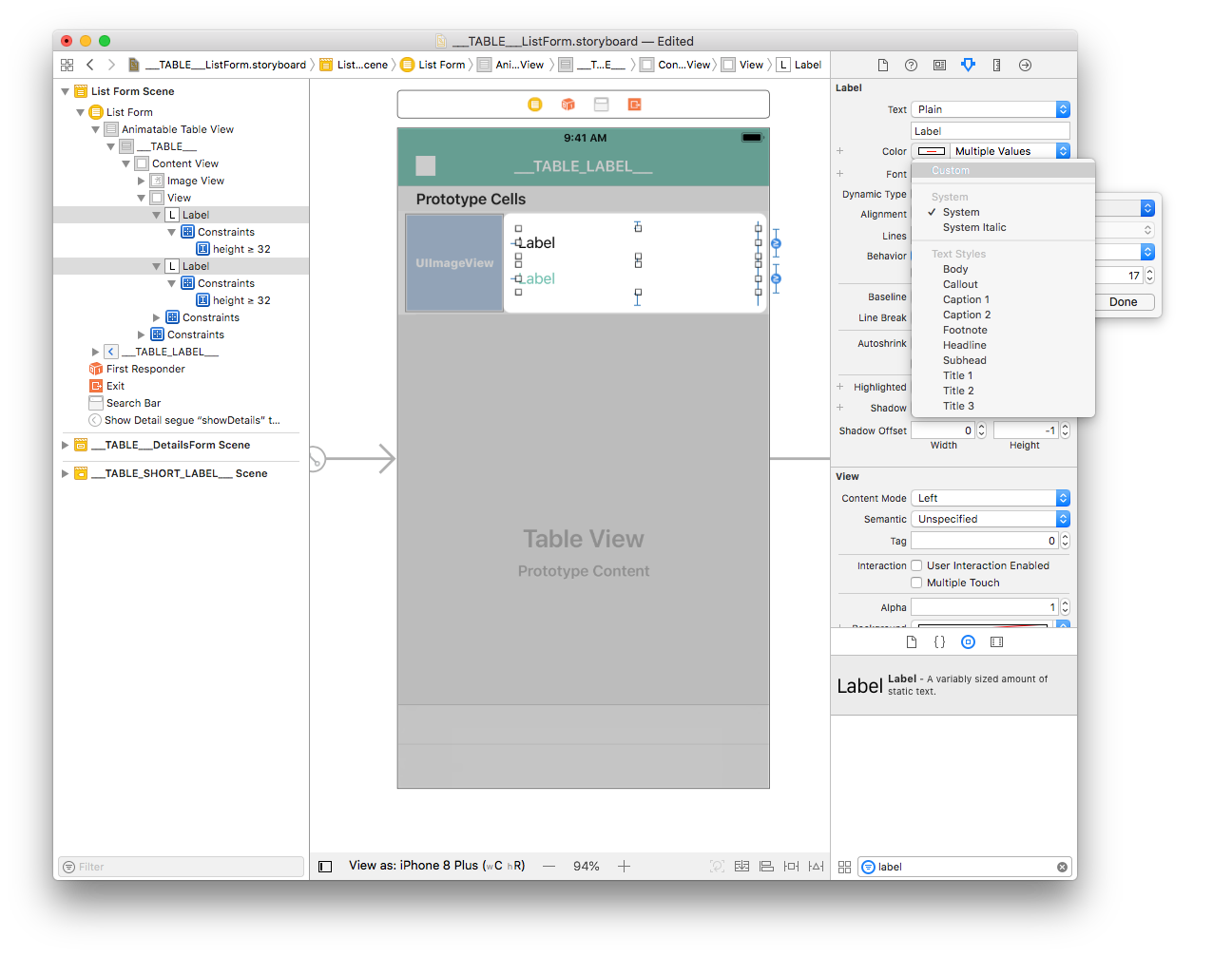This screenshot has width=1232, height=956.
Task: Clear the library filter text
Action: pyautogui.click(x=1062, y=867)
